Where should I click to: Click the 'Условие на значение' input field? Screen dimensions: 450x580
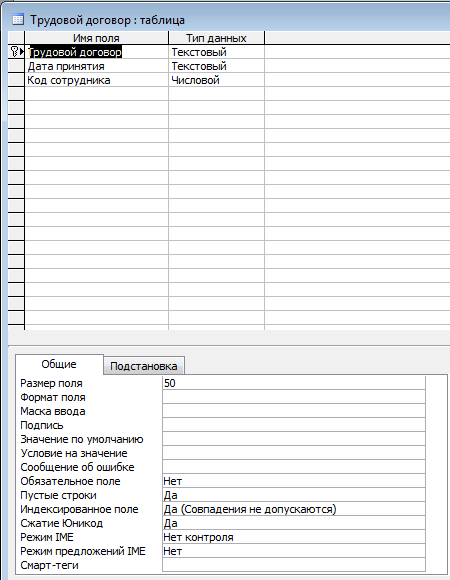[294, 453]
